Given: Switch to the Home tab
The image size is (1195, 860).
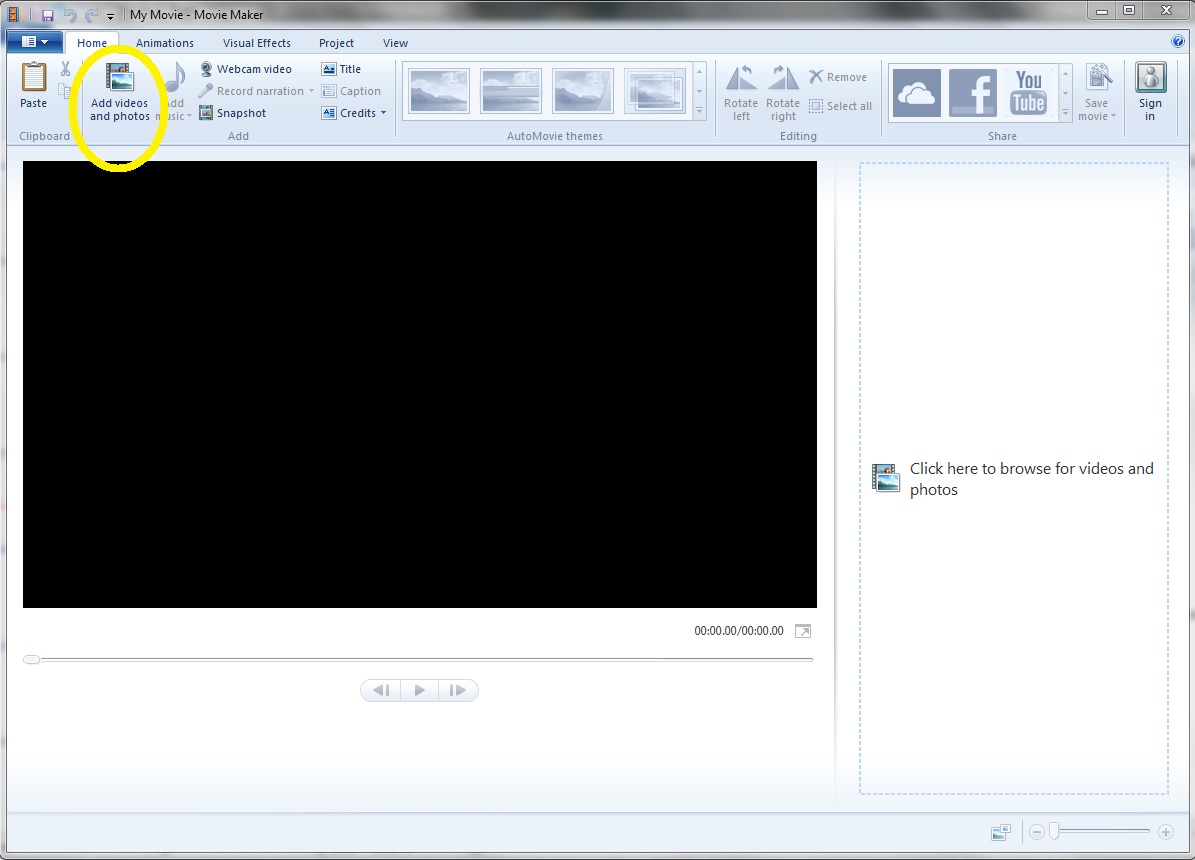Looking at the screenshot, I should (91, 43).
